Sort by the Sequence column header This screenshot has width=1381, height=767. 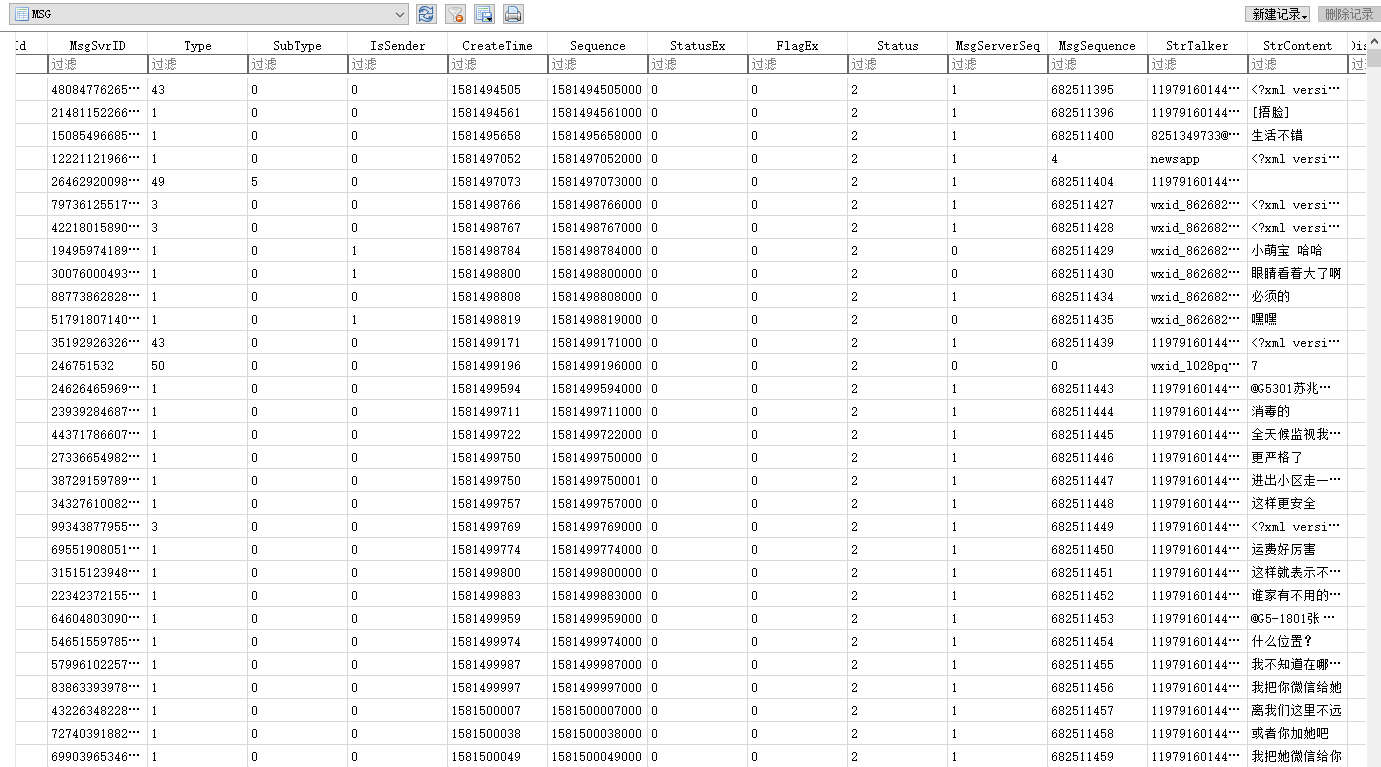(x=598, y=45)
